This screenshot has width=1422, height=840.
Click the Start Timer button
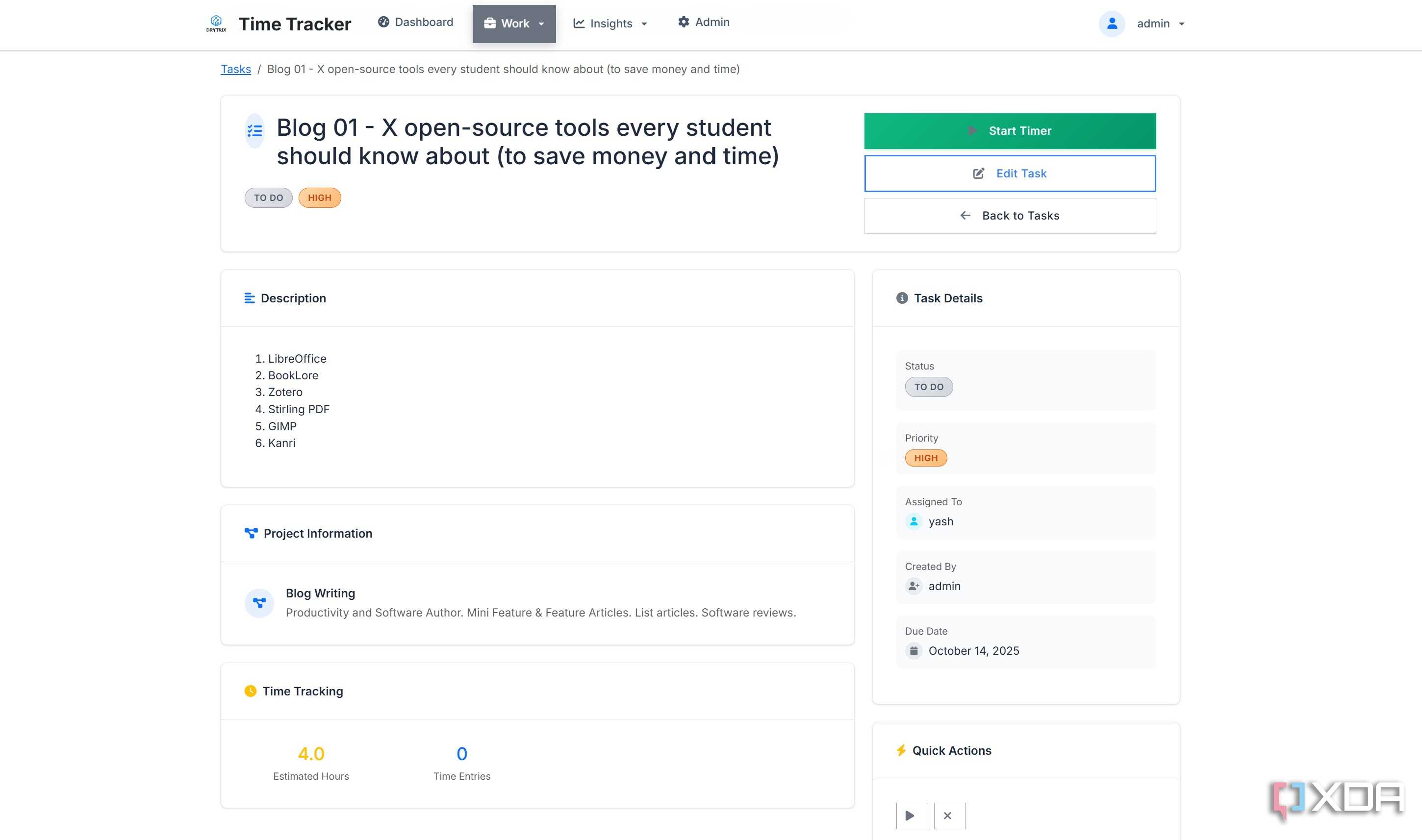pos(1010,131)
